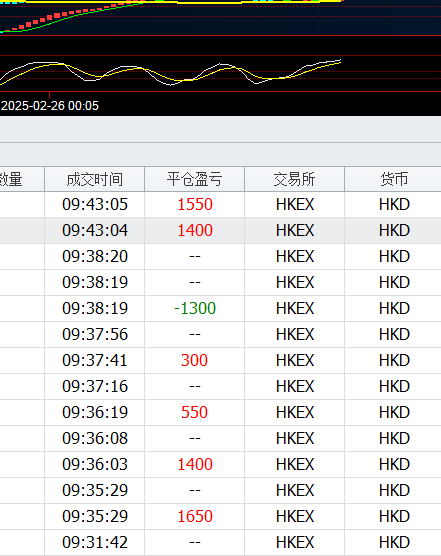
Task: Click the profit value 300
Action: (x=194, y=360)
